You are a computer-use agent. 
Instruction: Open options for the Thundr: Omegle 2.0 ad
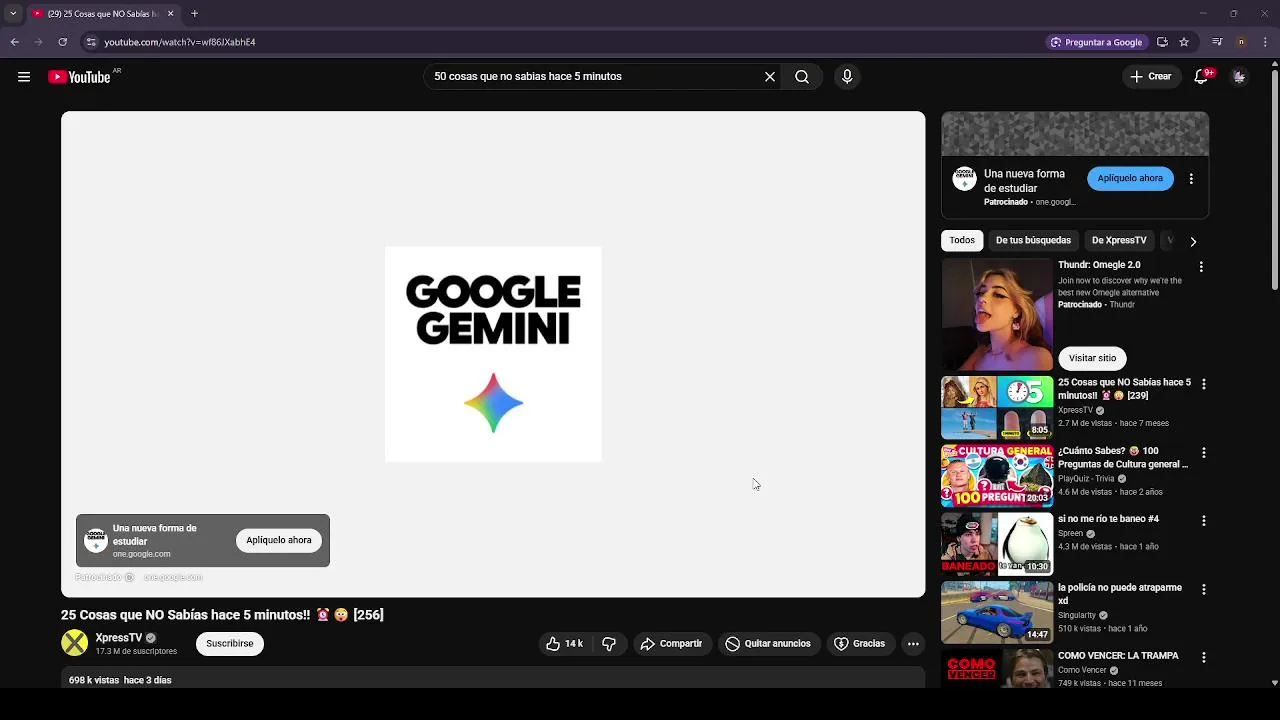(1201, 267)
